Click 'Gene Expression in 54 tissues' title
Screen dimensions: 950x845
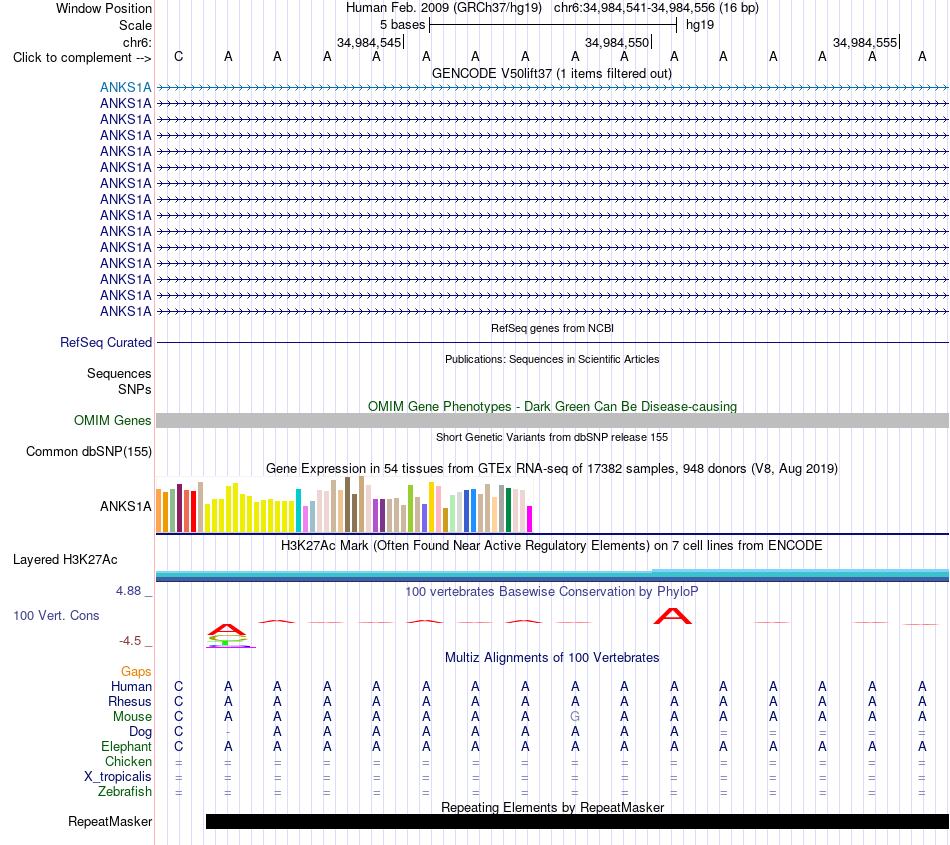point(552,468)
